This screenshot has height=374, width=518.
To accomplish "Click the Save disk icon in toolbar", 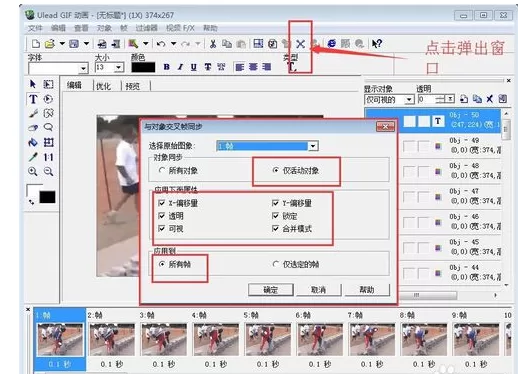I will (x=74, y=44).
